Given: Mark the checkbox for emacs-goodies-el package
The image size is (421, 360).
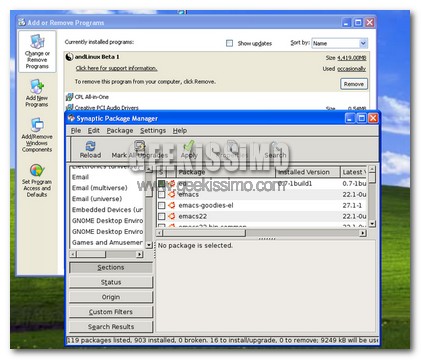Looking at the screenshot, I should pyautogui.click(x=162, y=205).
